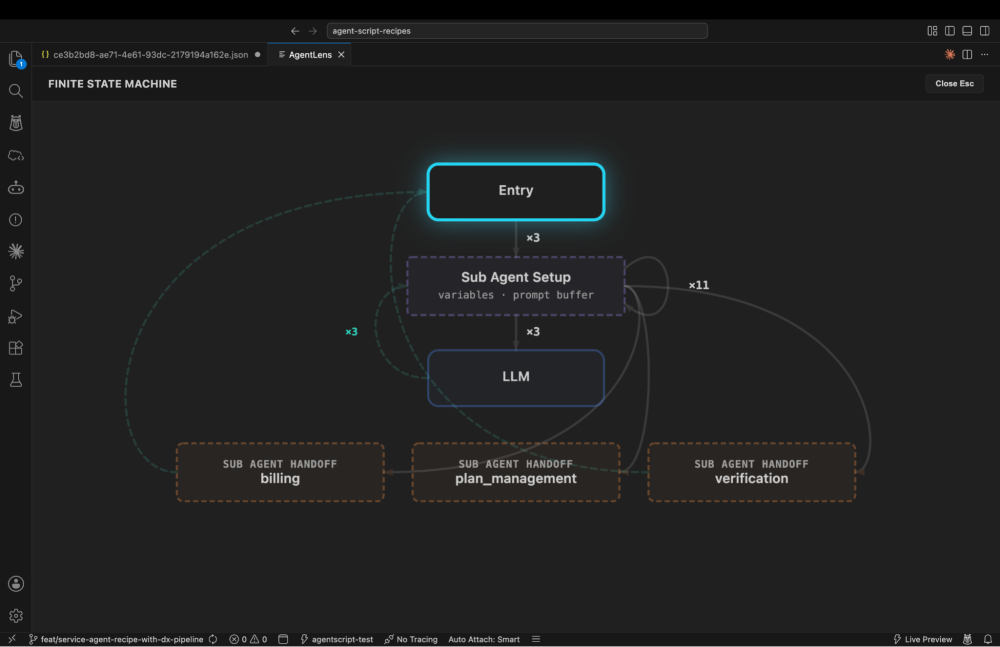1000x647 pixels.
Task: Select the Sub Agent Setup node
Action: tap(516, 286)
